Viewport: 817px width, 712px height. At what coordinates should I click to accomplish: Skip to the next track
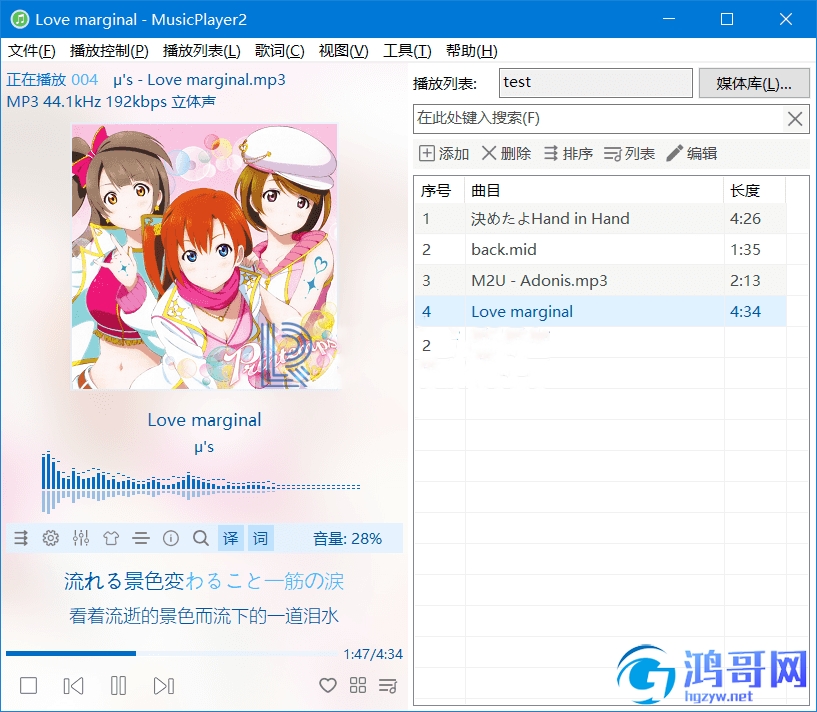coord(164,685)
